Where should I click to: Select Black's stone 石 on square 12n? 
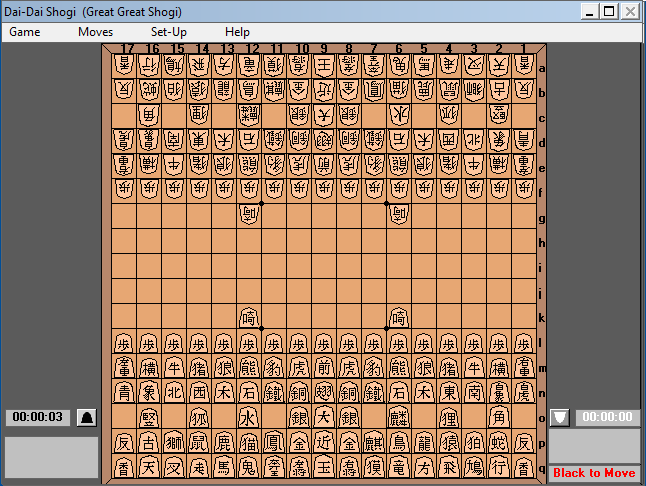(x=249, y=392)
